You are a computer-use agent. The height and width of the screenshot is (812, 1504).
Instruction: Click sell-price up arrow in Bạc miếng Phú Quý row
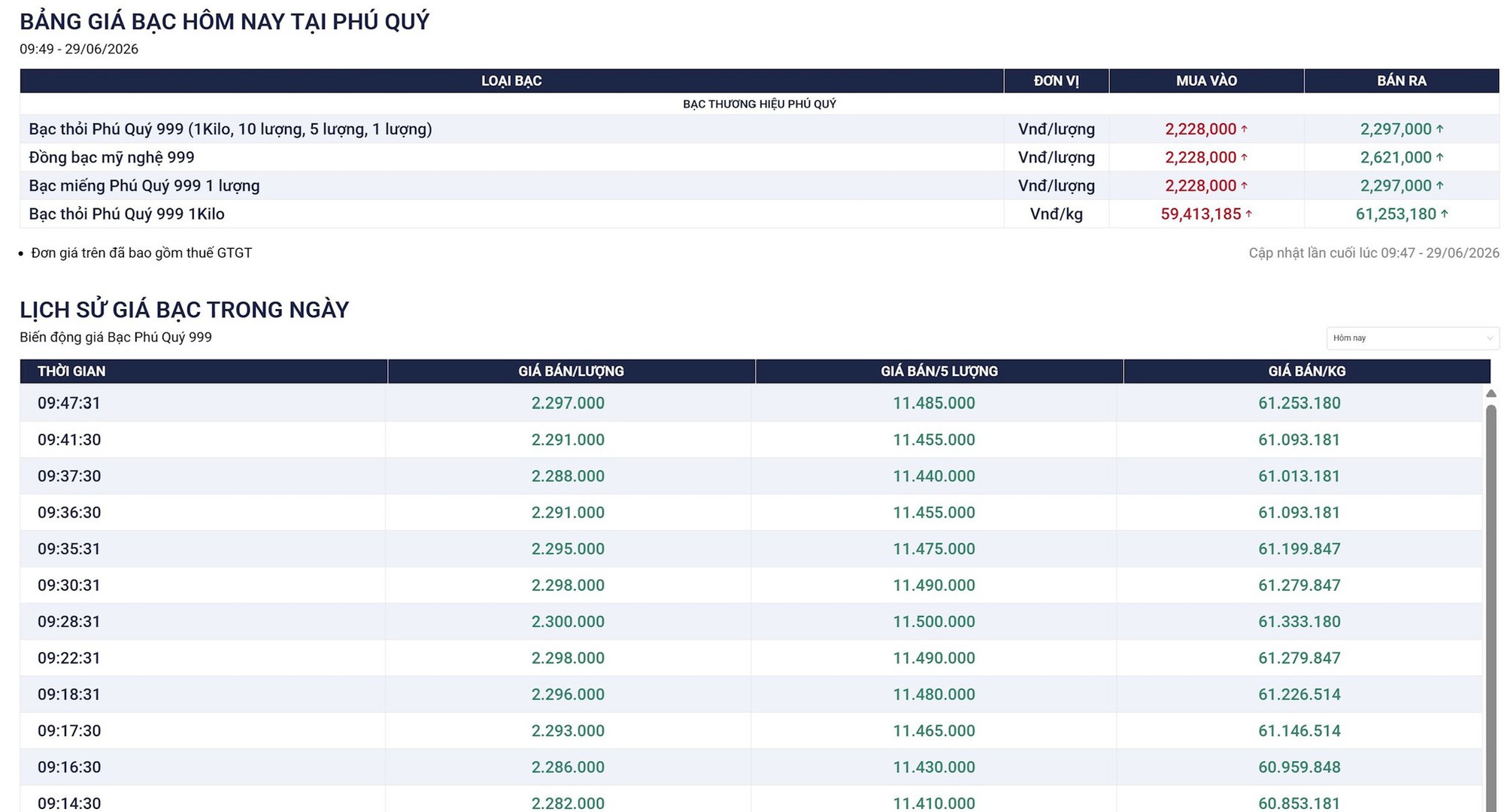(x=1439, y=186)
